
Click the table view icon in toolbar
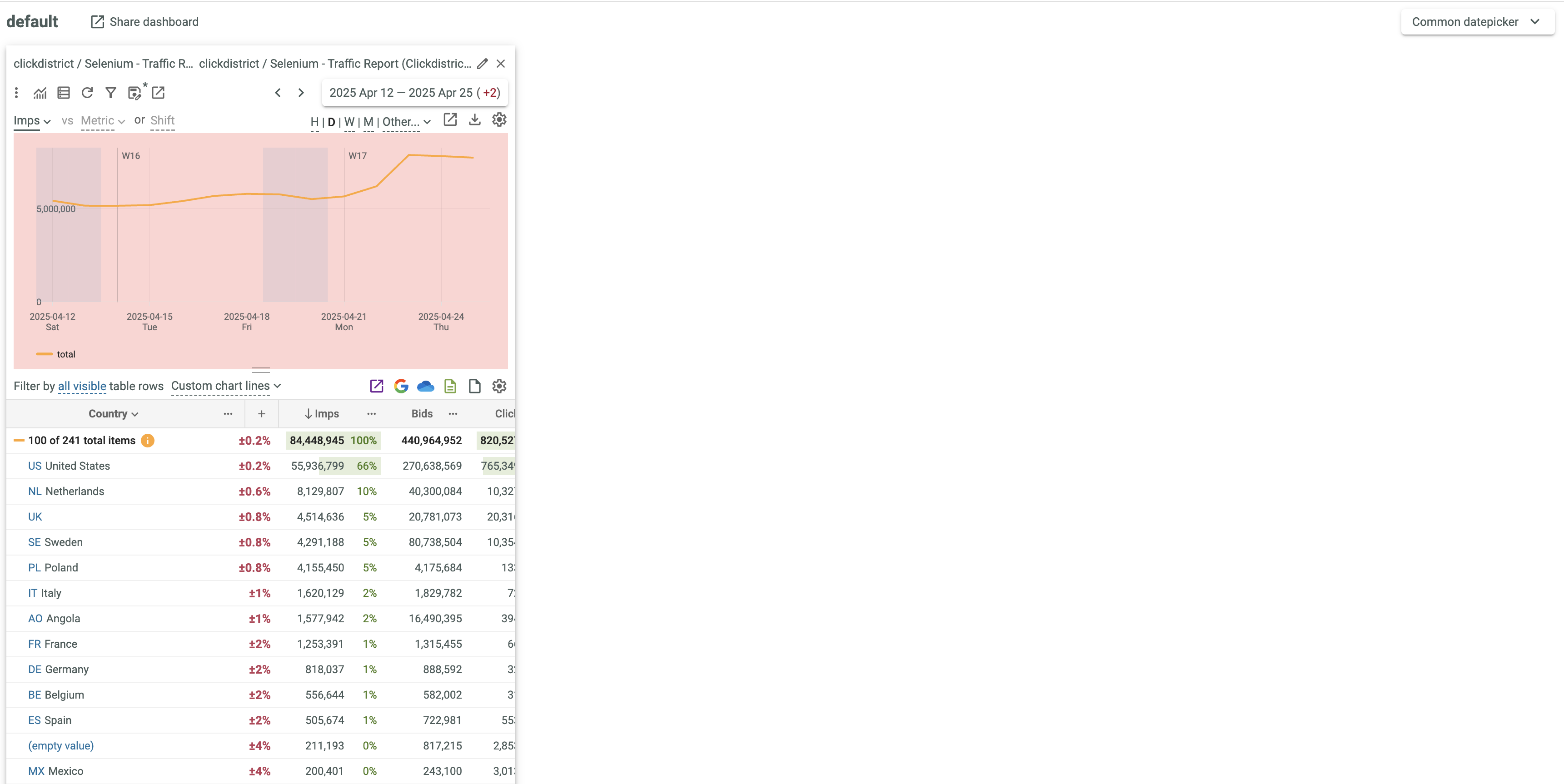click(x=64, y=93)
